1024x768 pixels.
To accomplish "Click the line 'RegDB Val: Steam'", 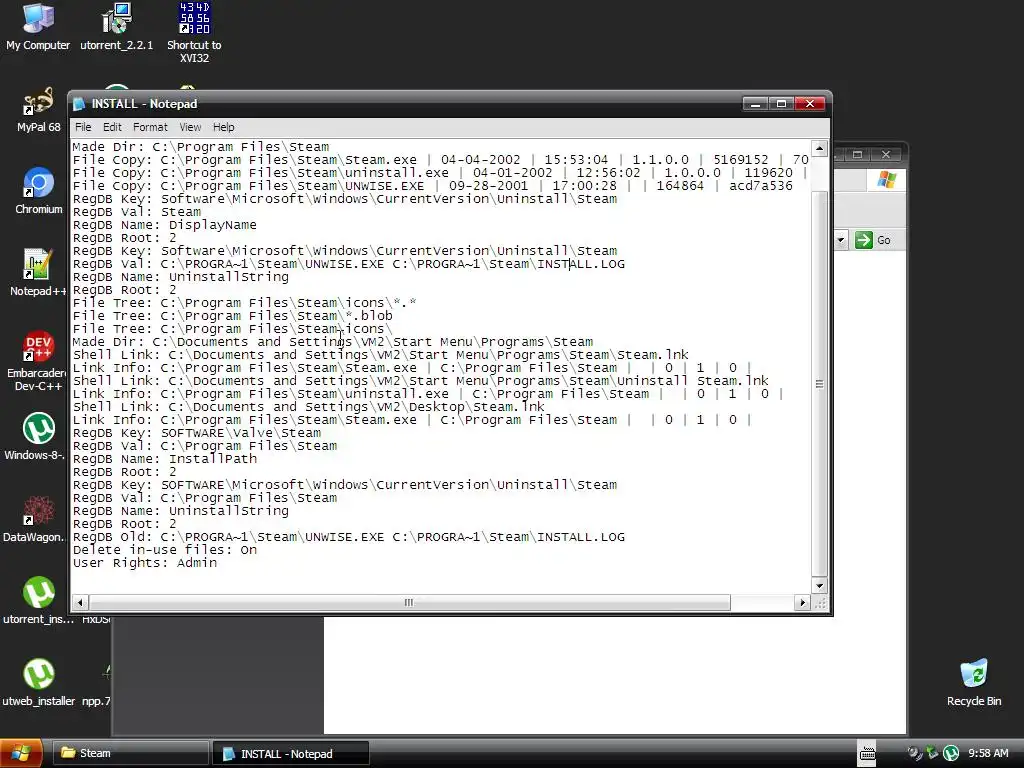I will (x=136, y=212).
